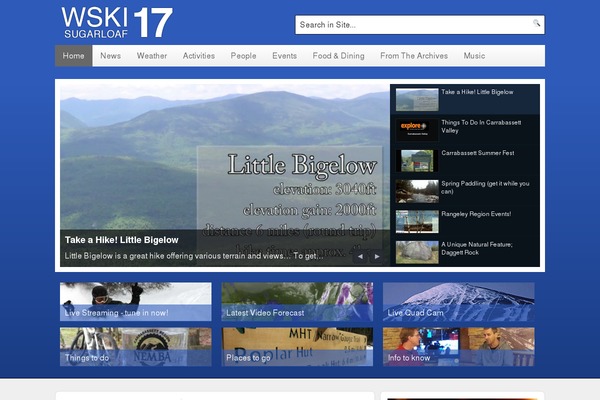
Task: Open Carrabassett Summer Fest title link
Action: (478, 153)
